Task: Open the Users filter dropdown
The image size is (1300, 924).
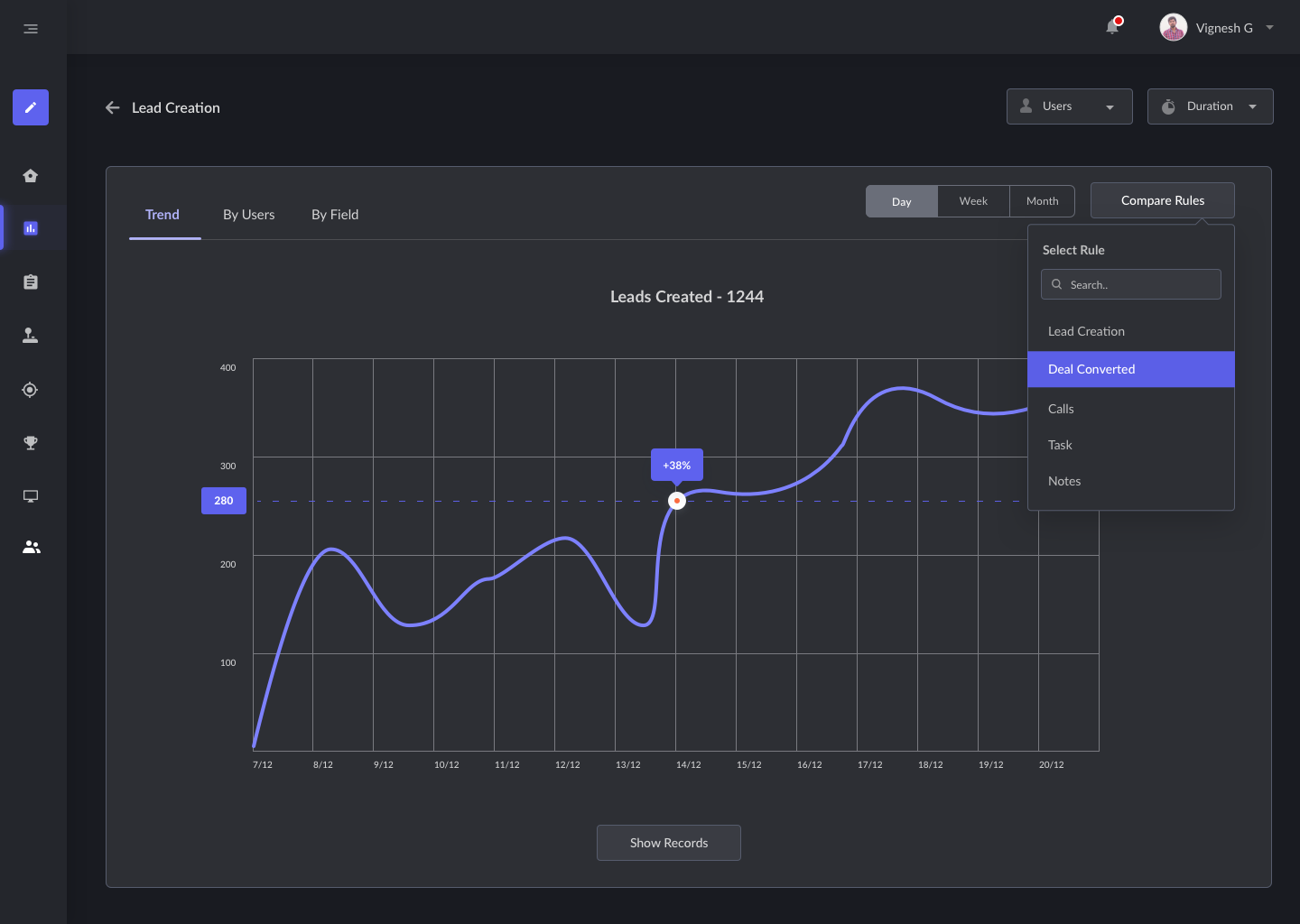Action: pos(1070,106)
